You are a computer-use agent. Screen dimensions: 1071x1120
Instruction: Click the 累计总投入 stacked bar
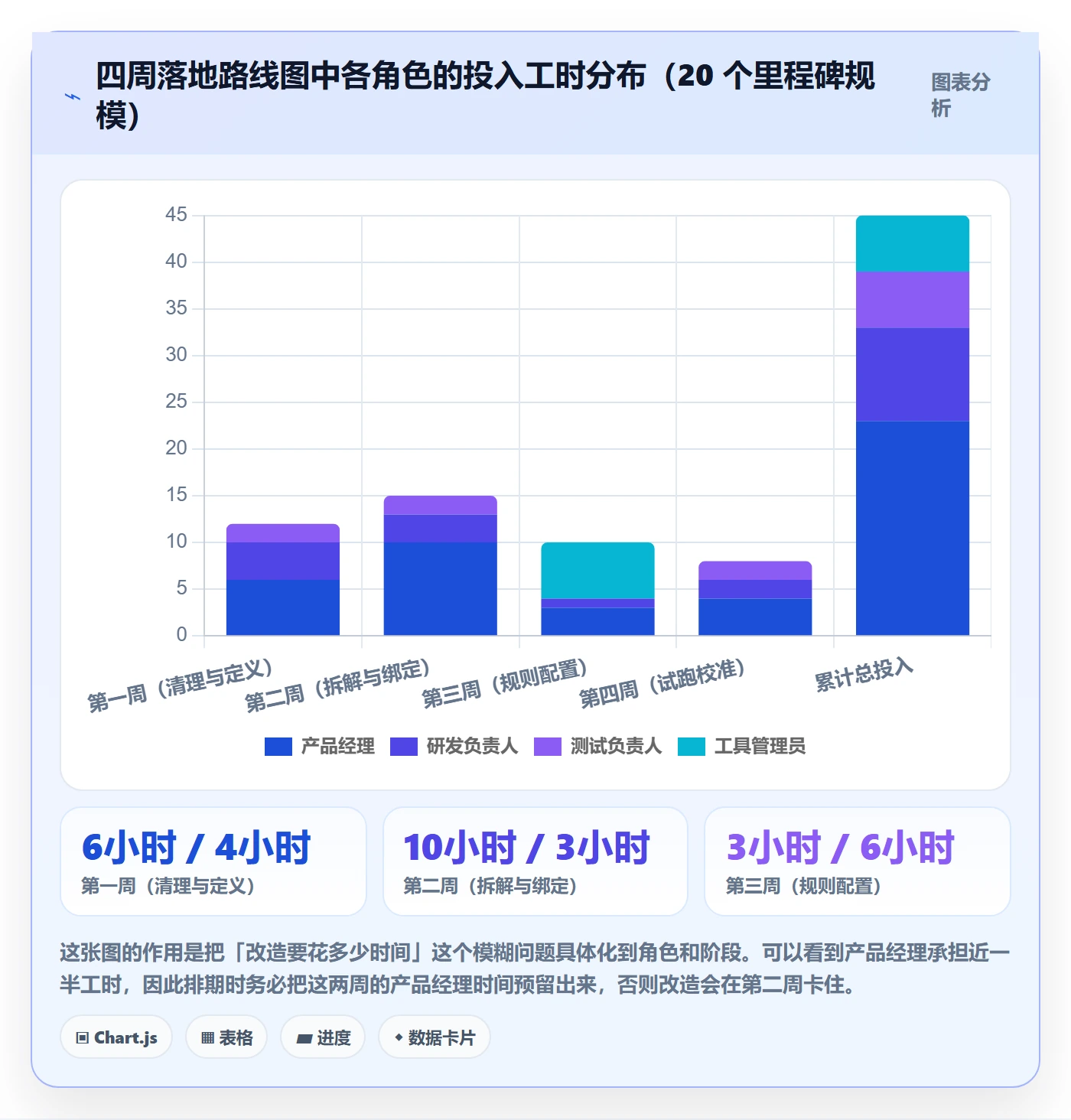click(913, 425)
